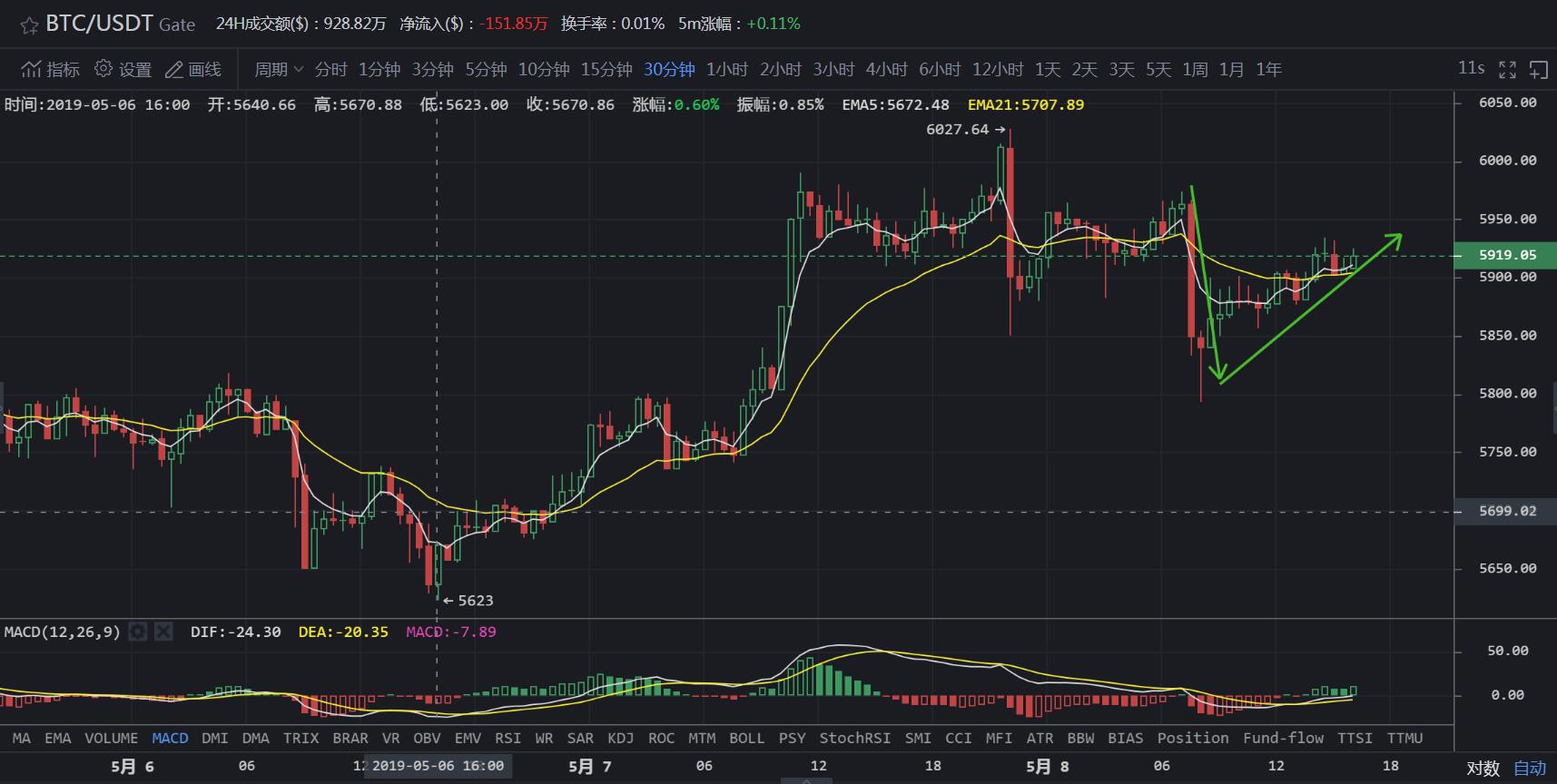Star BTC/USDT as a favorite
1557x784 pixels.
click(29, 25)
